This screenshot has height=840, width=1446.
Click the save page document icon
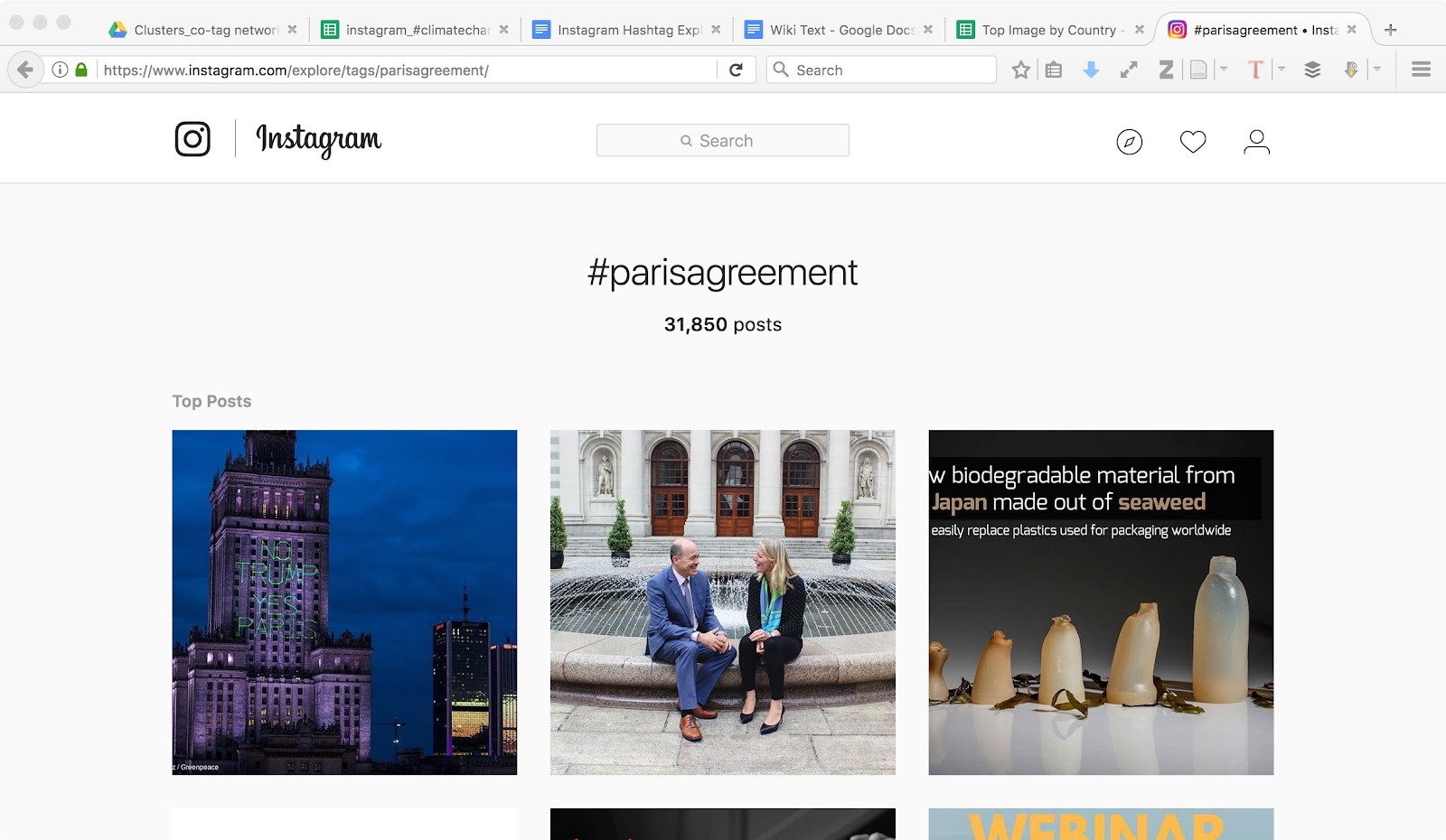point(1198,70)
